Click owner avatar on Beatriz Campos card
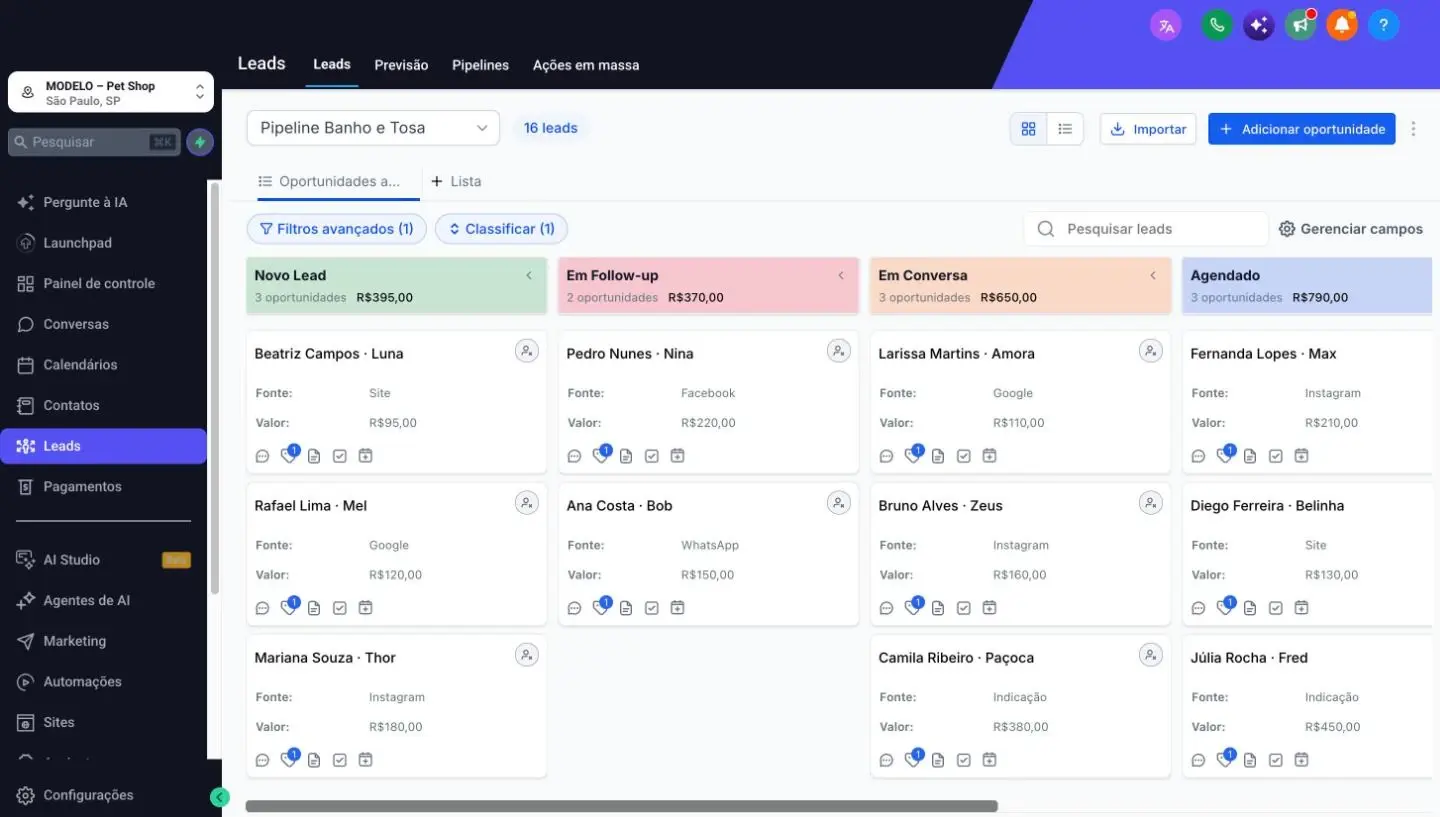 click(x=527, y=351)
